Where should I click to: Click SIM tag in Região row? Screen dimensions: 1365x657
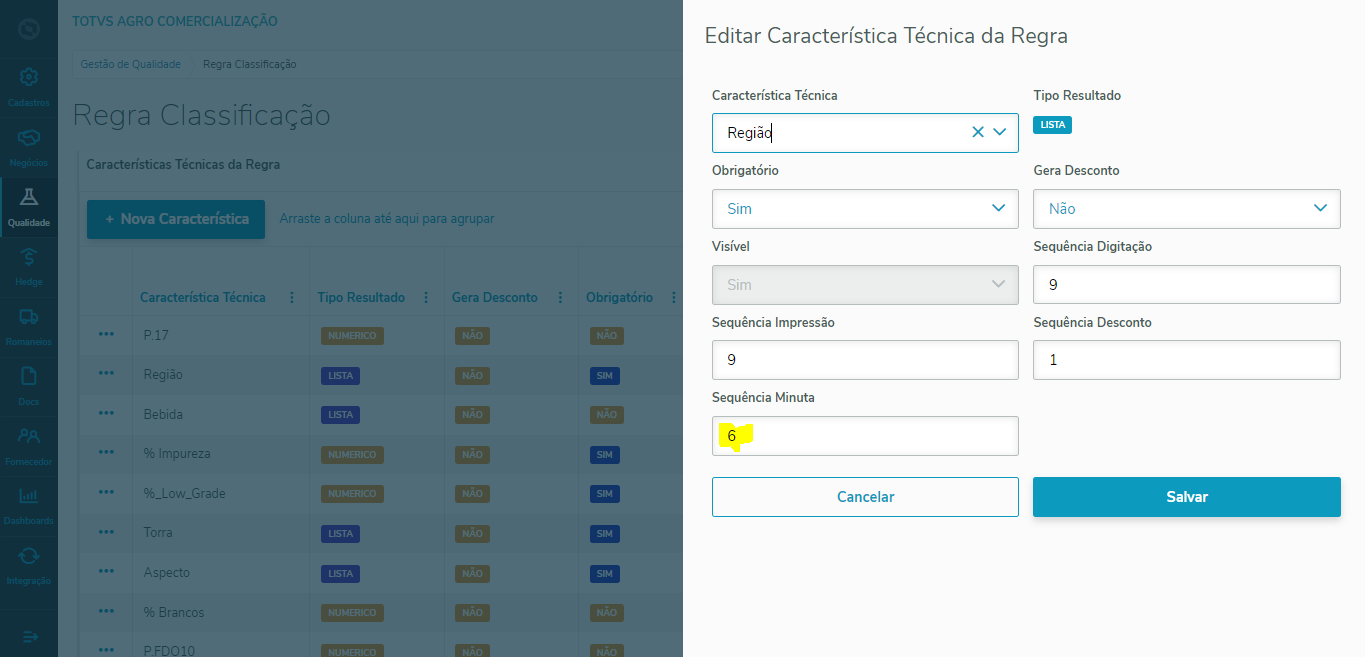(x=604, y=376)
